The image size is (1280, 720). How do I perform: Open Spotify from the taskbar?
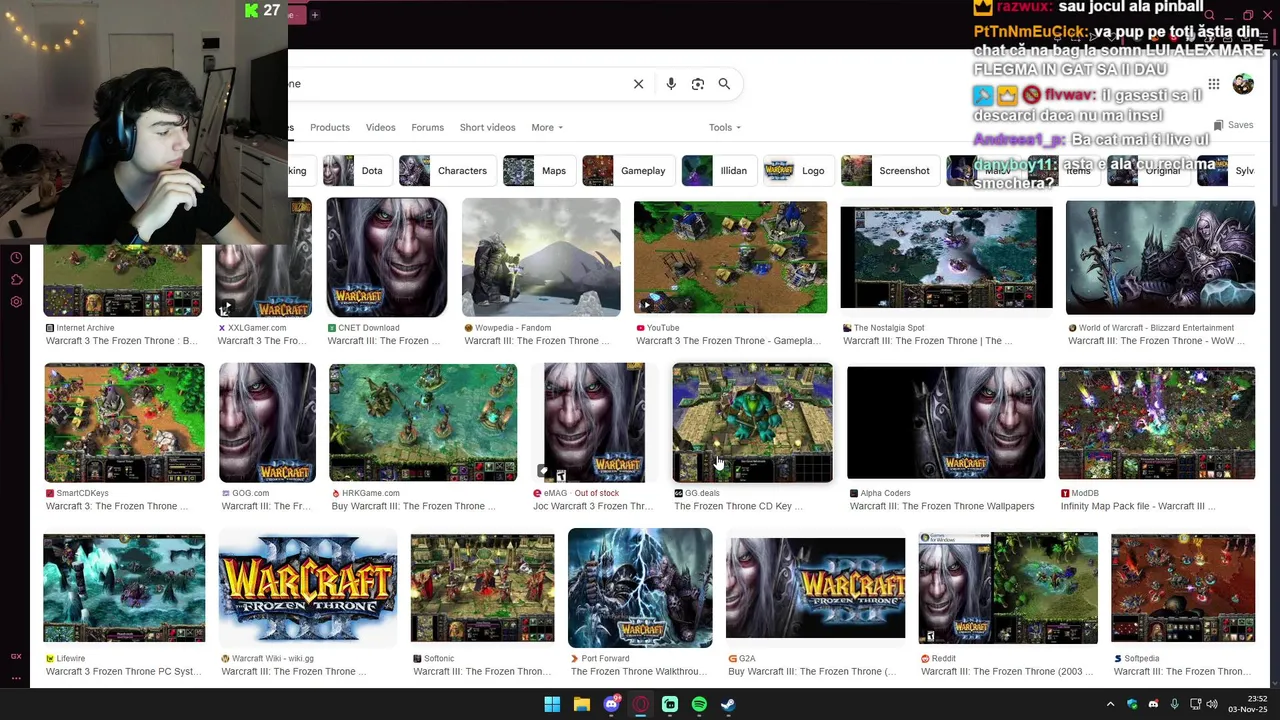pos(699,704)
